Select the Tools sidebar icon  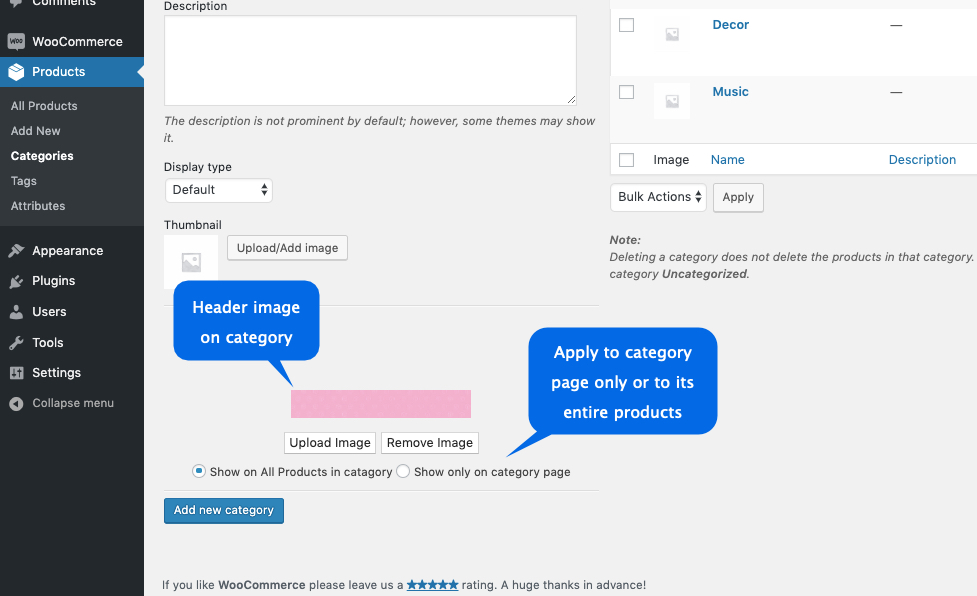[x=17, y=343]
